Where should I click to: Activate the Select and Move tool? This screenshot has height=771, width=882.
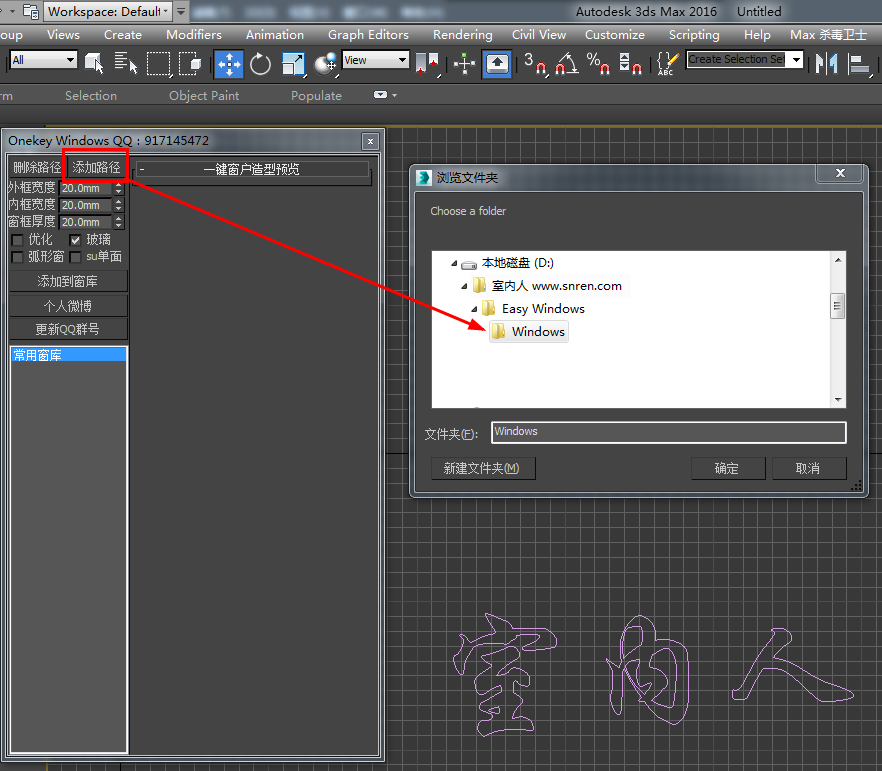click(228, 64)
